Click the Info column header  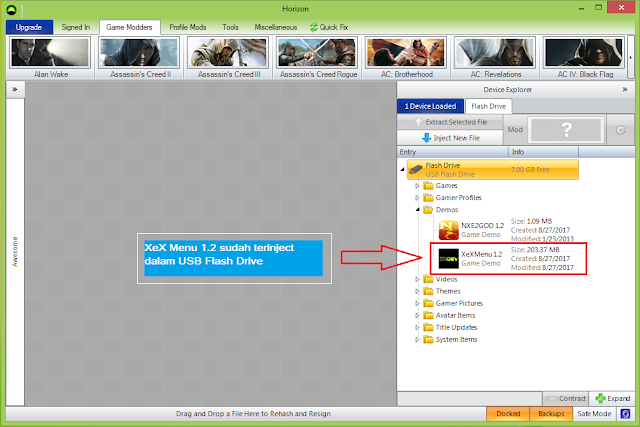(543, 152)
